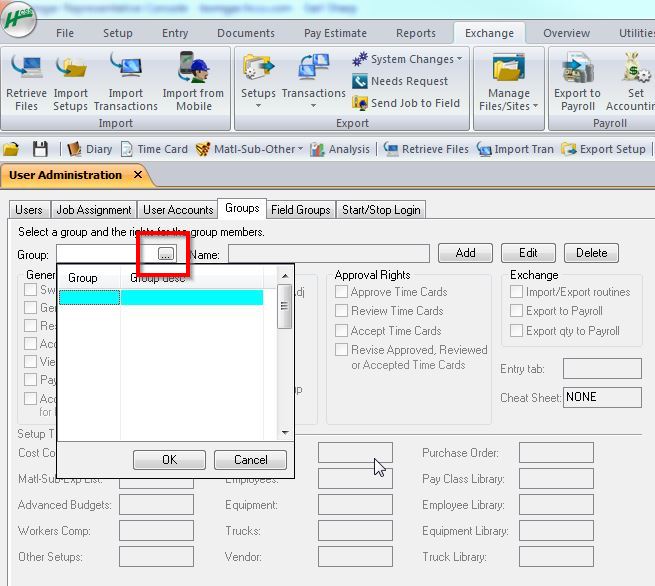The width and height of the screenshot is (655, 586).
Task: Click the Set Accounting money bag icon
Action: pos(636,67)
